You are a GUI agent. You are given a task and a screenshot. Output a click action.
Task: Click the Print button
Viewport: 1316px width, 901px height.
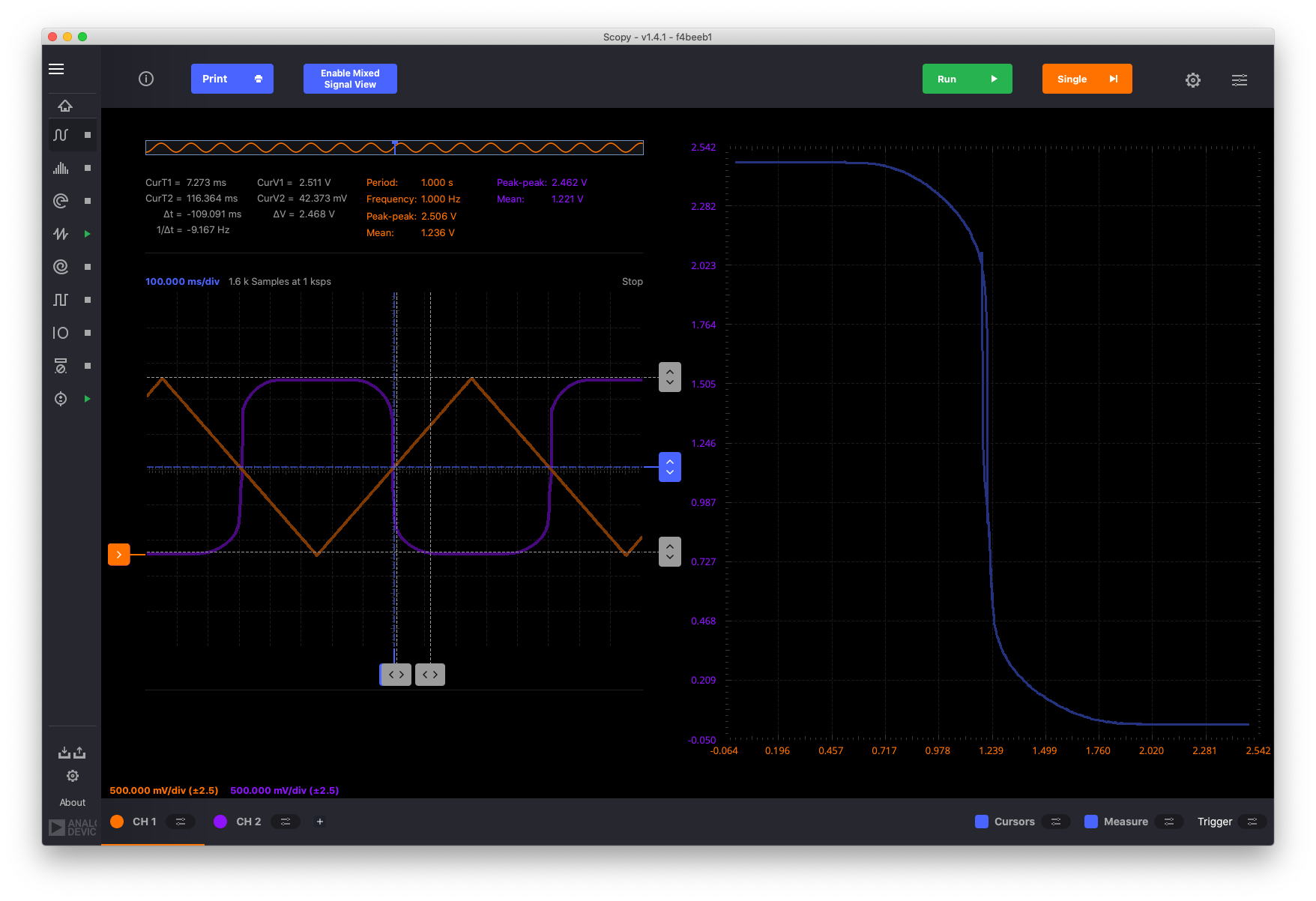pyautogui.click(x=232, y=79)
